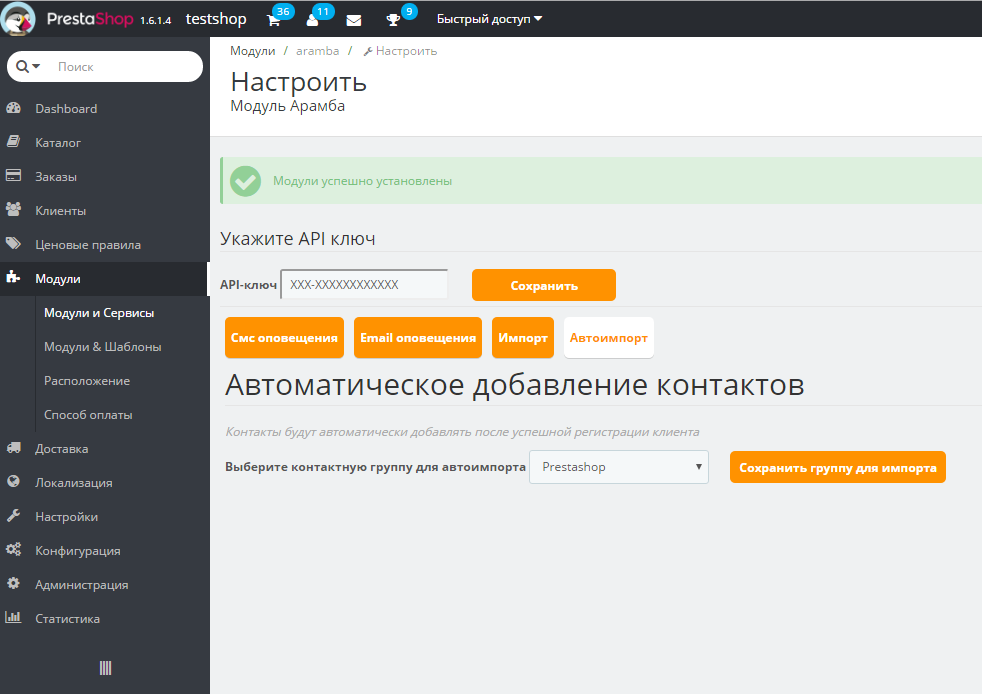Click the Клиенты people icon
The width and height of the screenshot is (982, 694).
point(14,209)
